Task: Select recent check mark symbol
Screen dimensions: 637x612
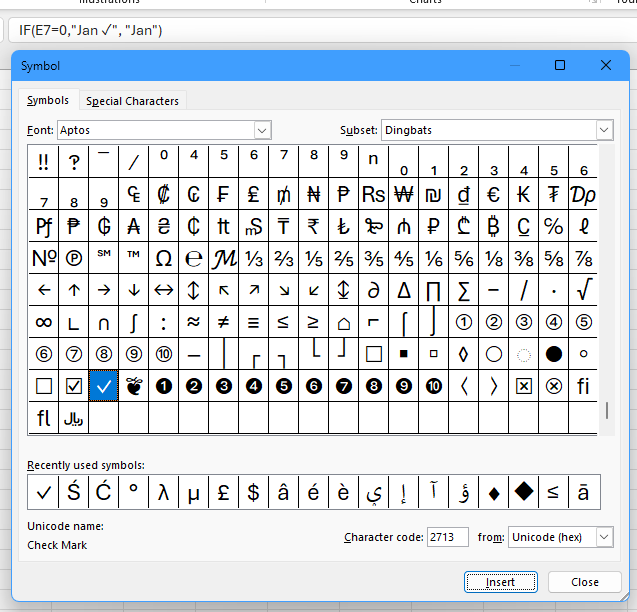Action: 43,492
